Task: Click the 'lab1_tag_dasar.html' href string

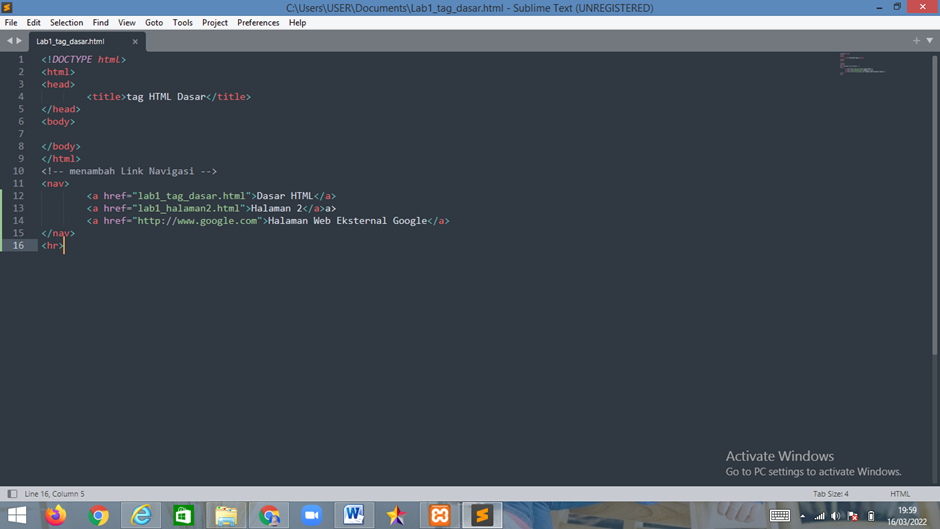Action: click(192, 196)
